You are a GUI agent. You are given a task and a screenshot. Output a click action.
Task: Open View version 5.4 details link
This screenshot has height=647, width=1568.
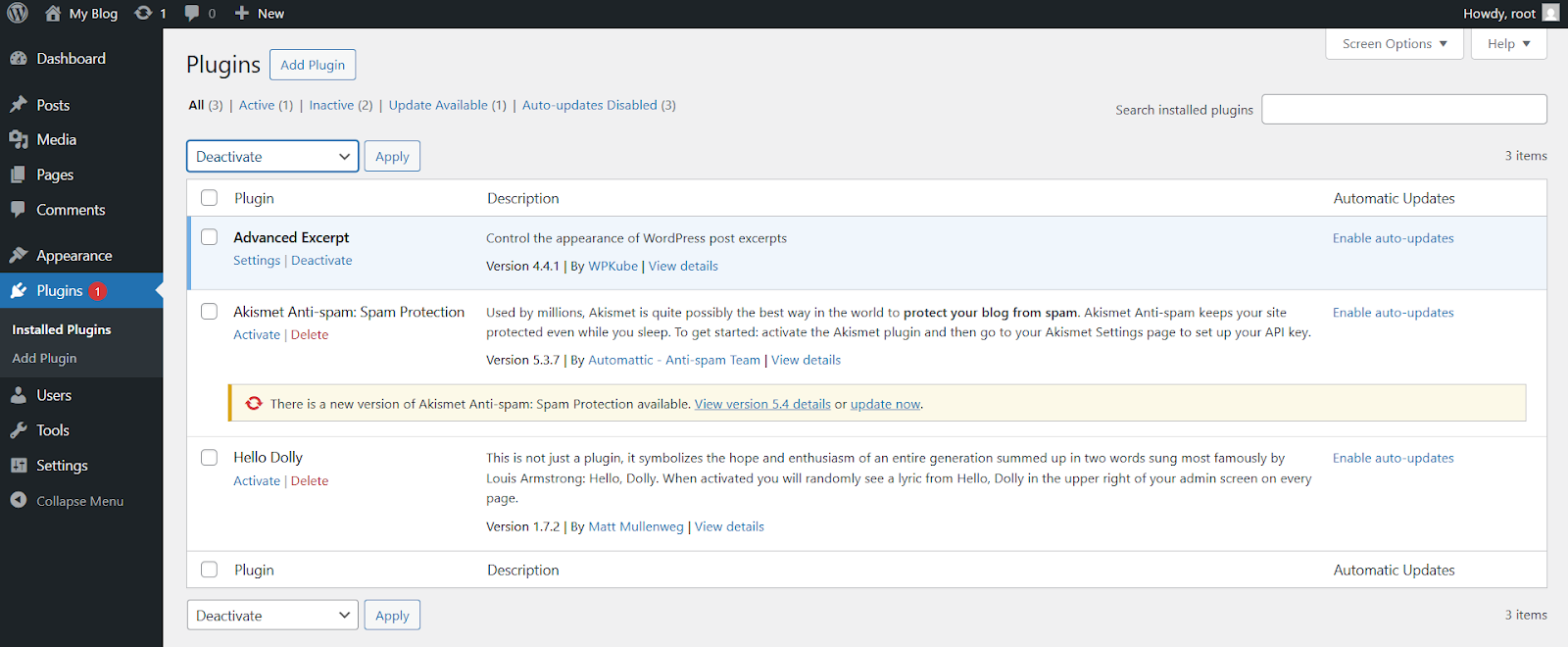[762, 404]
